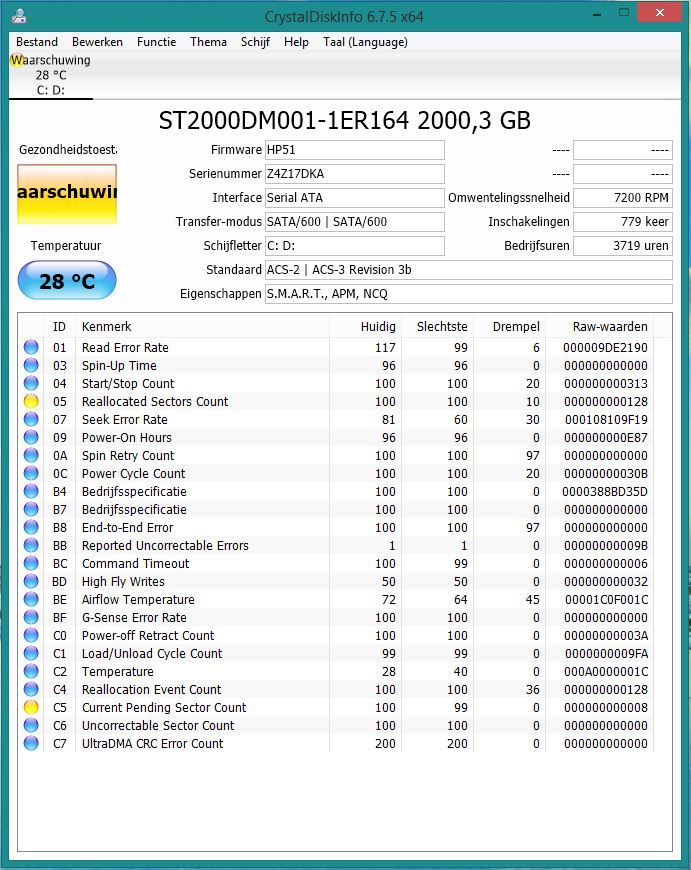Open the Thema menu
The image size is (691, 870).
[x=208, y=42]
